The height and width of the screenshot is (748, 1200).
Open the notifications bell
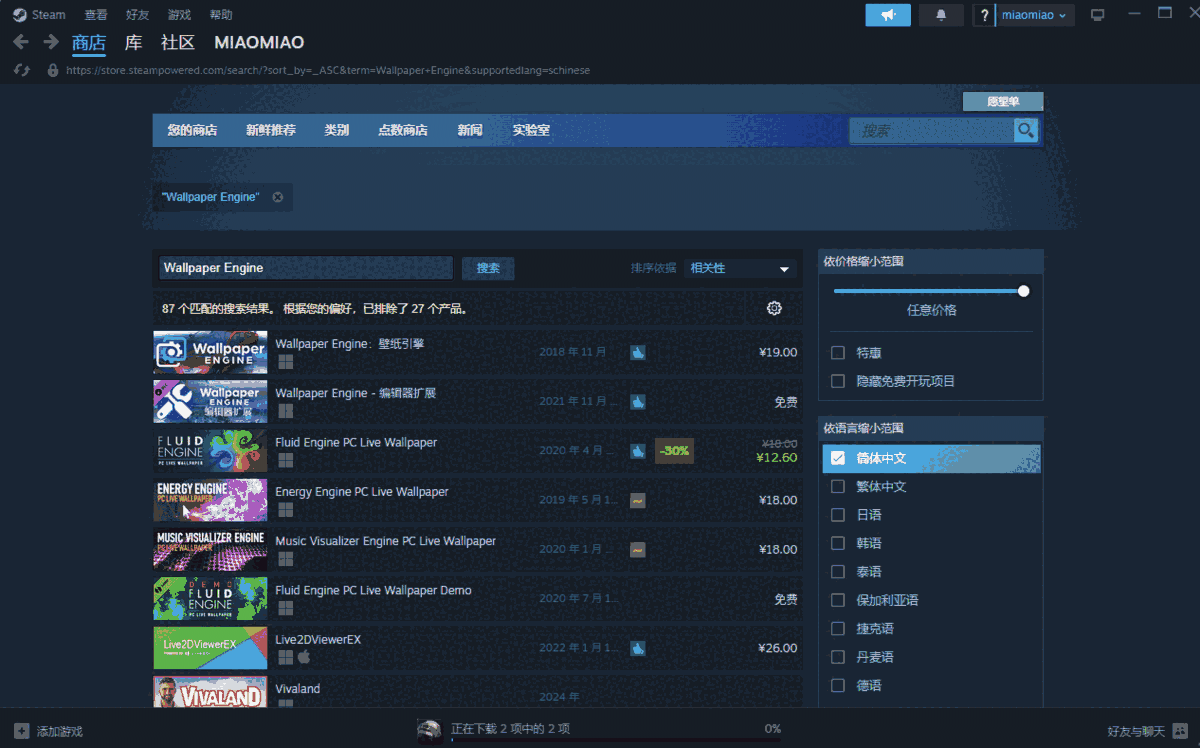[x=940, y=15]
